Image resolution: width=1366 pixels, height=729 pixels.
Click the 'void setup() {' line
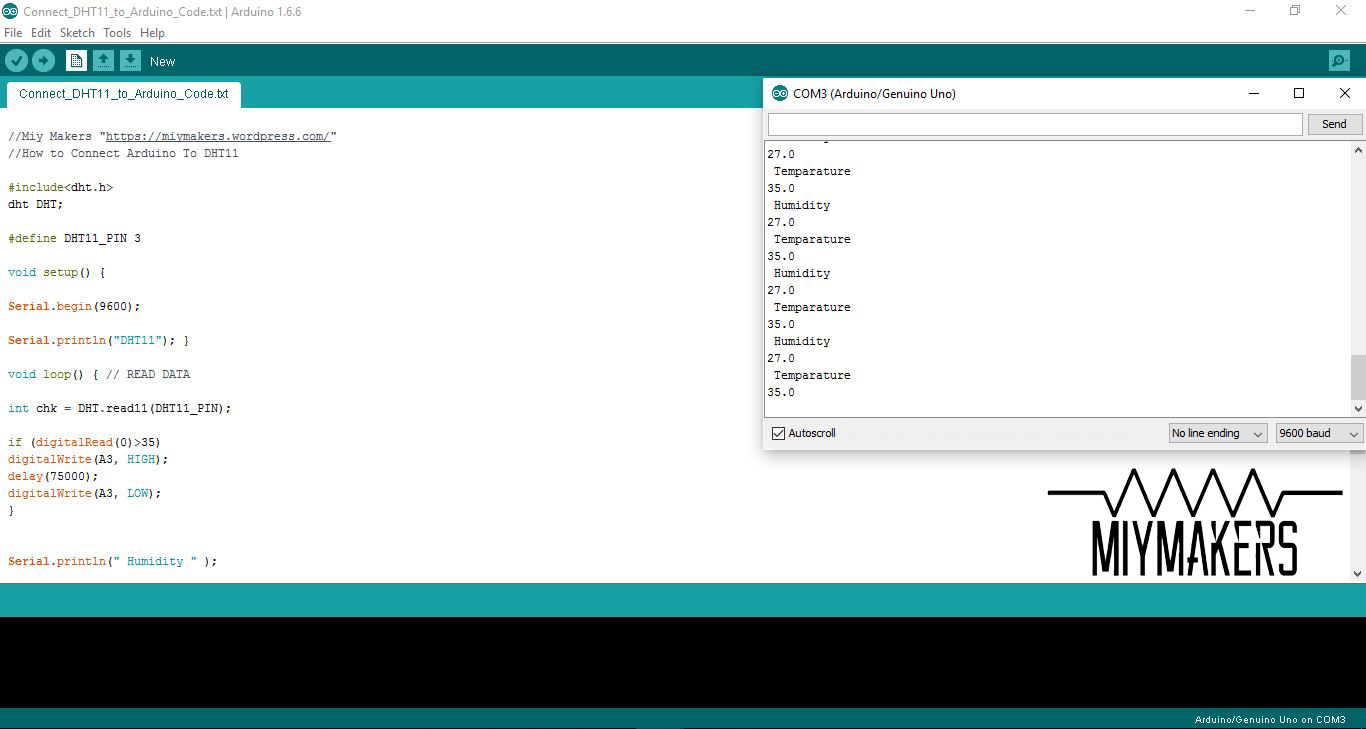point(57,273)
